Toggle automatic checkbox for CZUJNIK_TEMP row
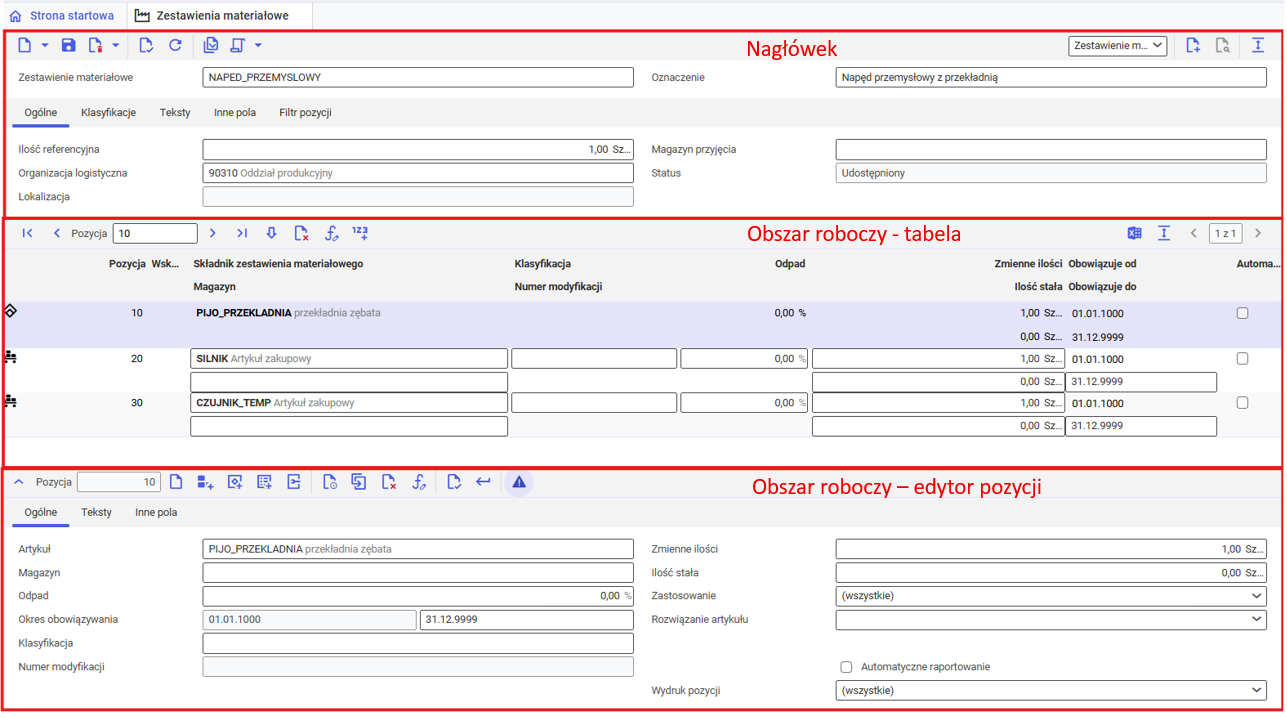 1242,403
